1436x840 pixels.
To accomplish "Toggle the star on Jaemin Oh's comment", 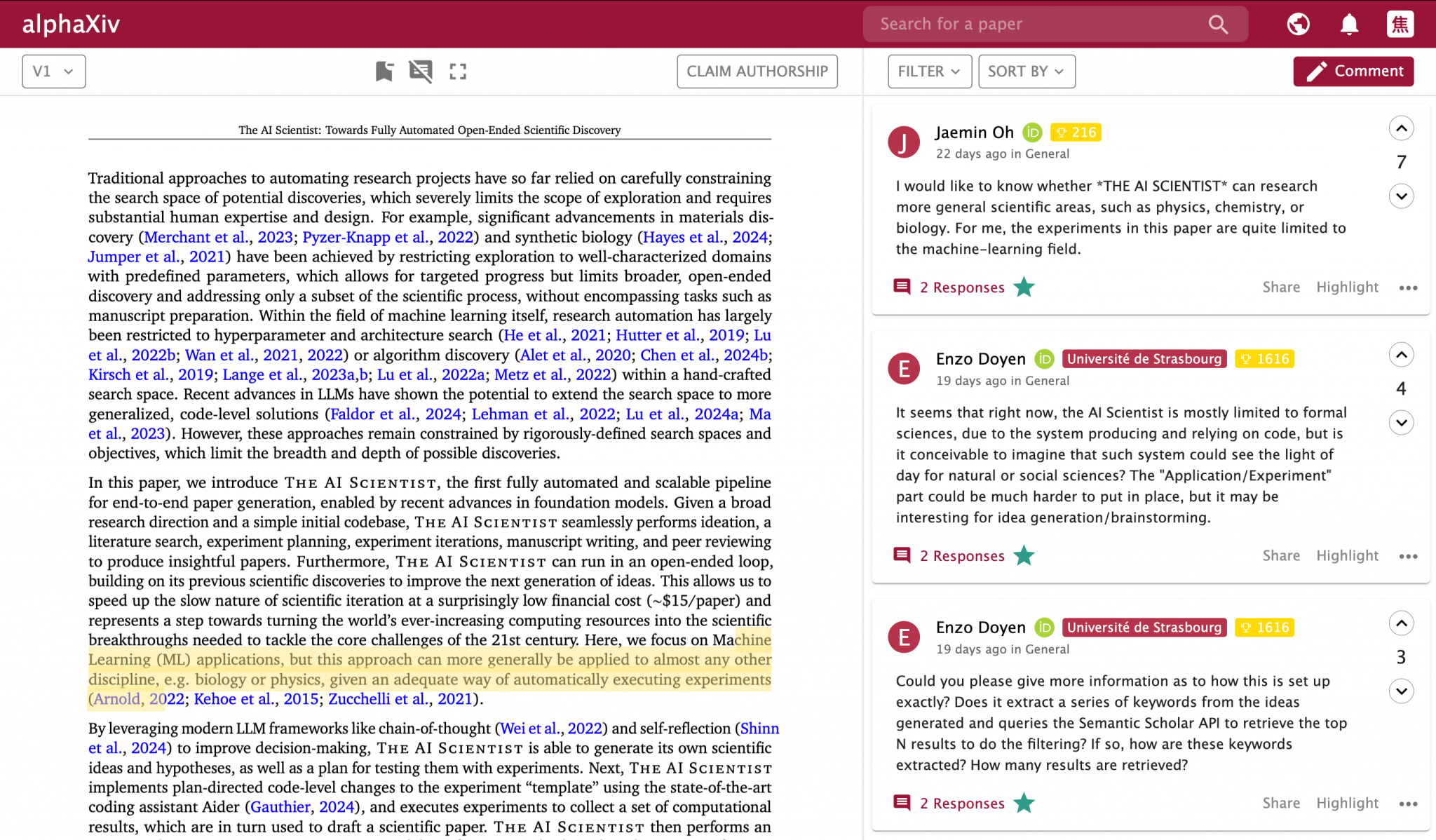I will [1024, 287].
